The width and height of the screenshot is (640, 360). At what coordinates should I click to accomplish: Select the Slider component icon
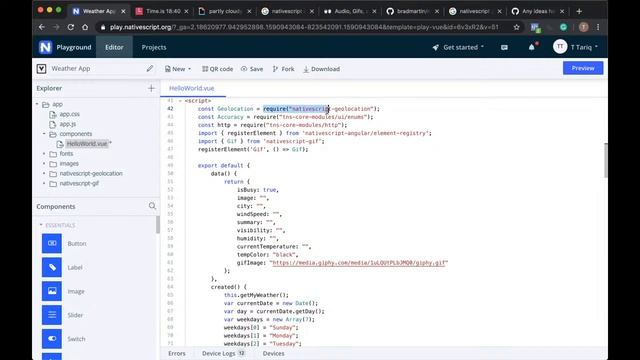point(52,315)
